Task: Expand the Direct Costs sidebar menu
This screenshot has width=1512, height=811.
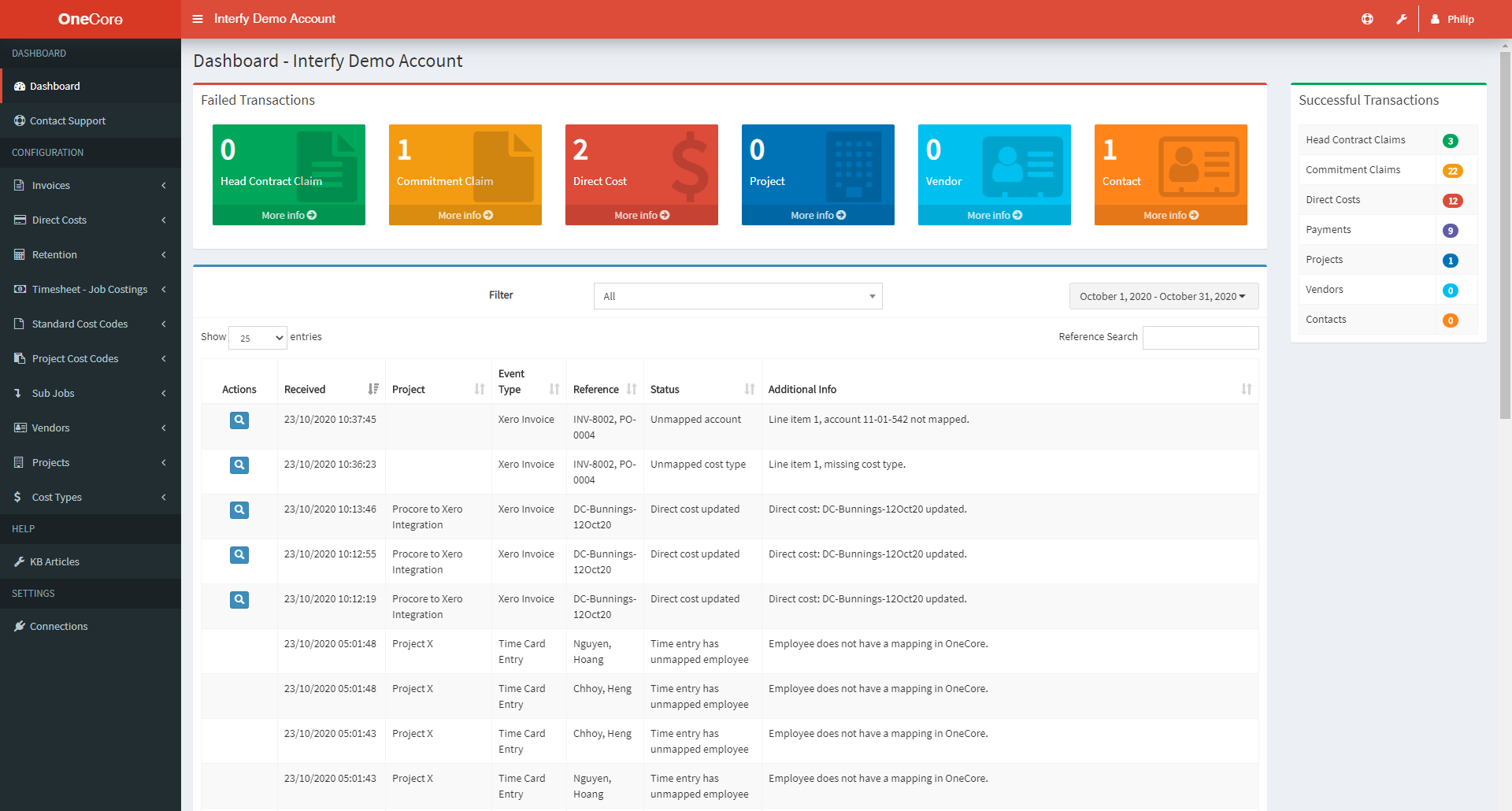Action: click(91, 220)
